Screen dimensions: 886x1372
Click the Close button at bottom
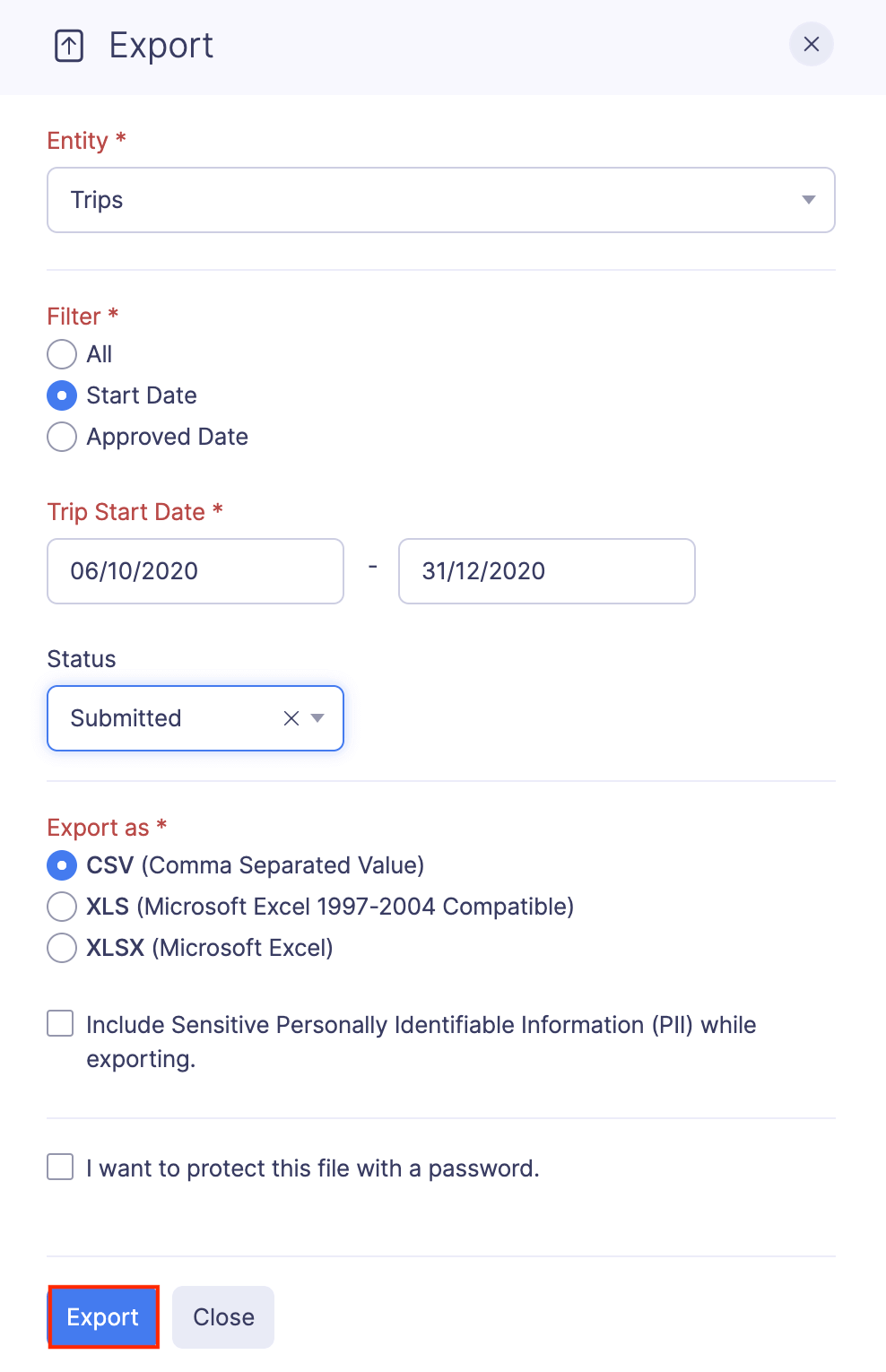pos(223,1317)
